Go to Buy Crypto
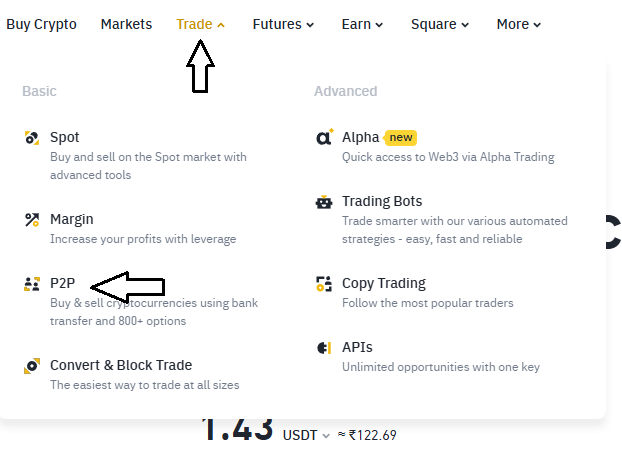 [41, 24]
